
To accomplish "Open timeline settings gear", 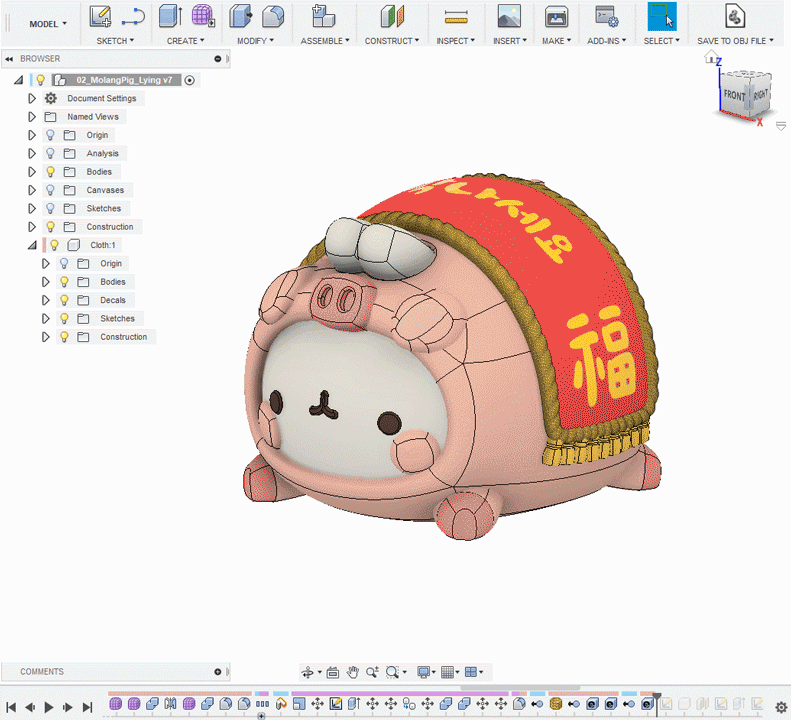I will click(x=781, y=707).
